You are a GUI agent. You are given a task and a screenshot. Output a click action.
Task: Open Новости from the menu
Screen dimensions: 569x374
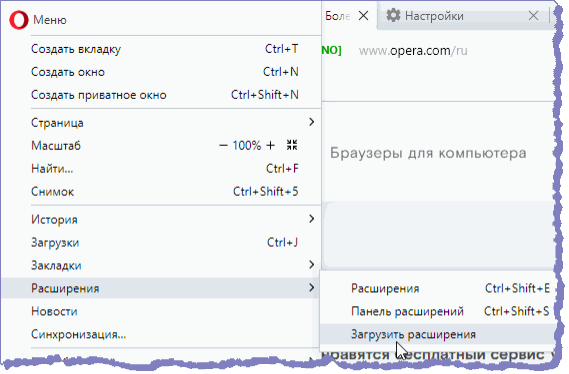161,311
